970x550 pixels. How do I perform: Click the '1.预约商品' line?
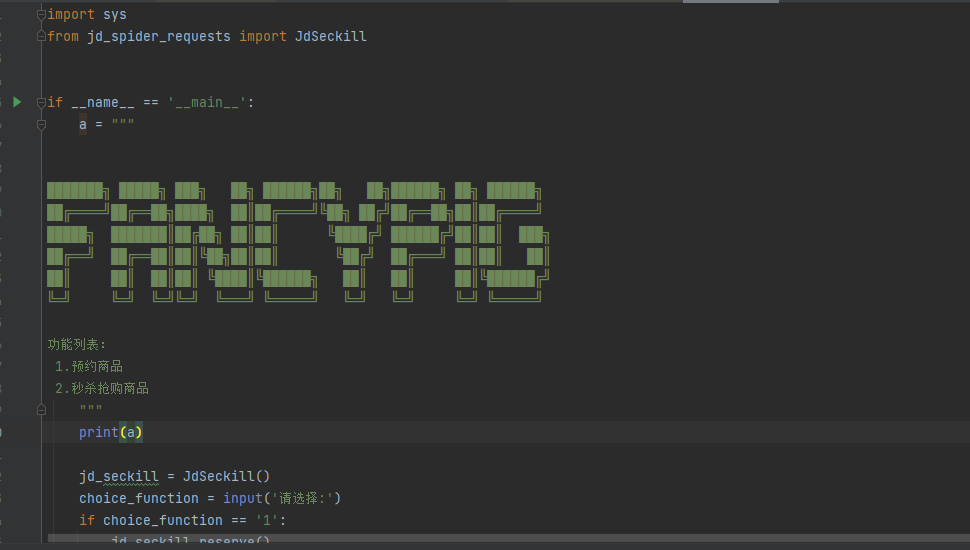click(x=88, y=366)
